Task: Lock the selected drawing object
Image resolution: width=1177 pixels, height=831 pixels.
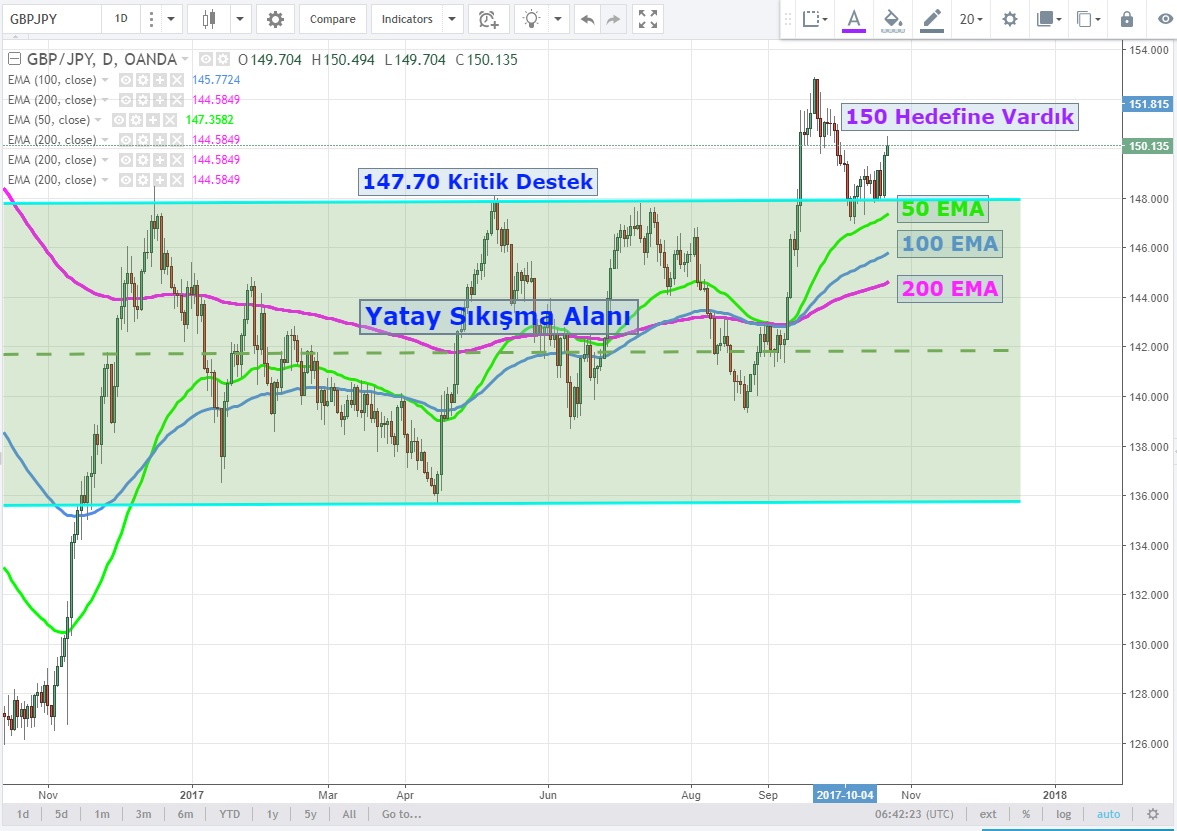Action: click(1127, 19)
